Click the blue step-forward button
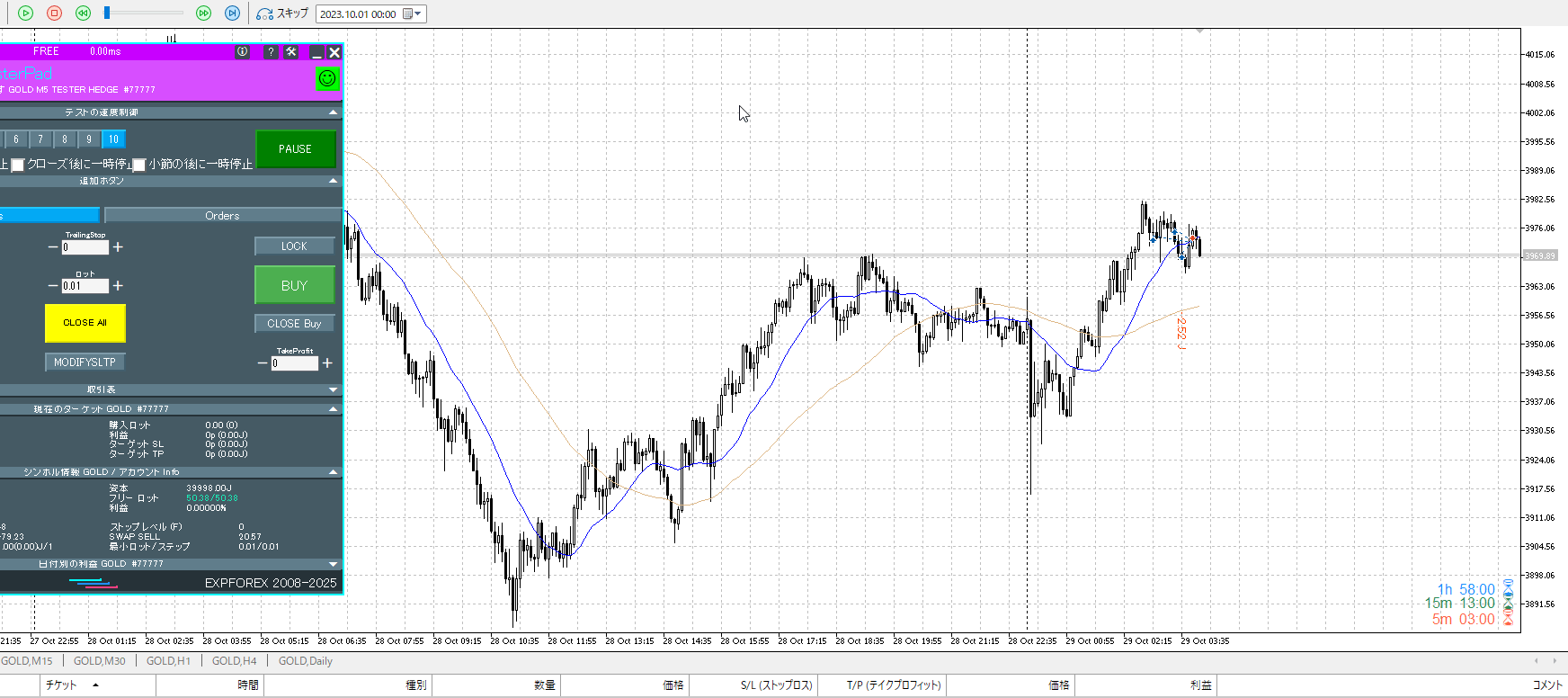Image resolution: width=1568 pixels, height=698 pixels. tap(232, 13)
